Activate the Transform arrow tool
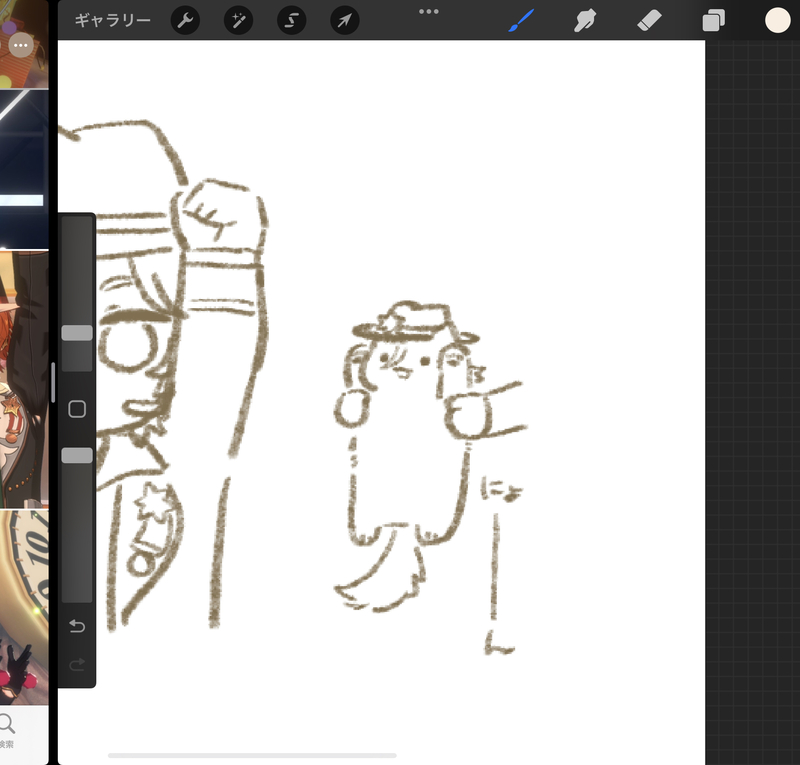Screen dimensions: 800x765 tap(344, 20)
